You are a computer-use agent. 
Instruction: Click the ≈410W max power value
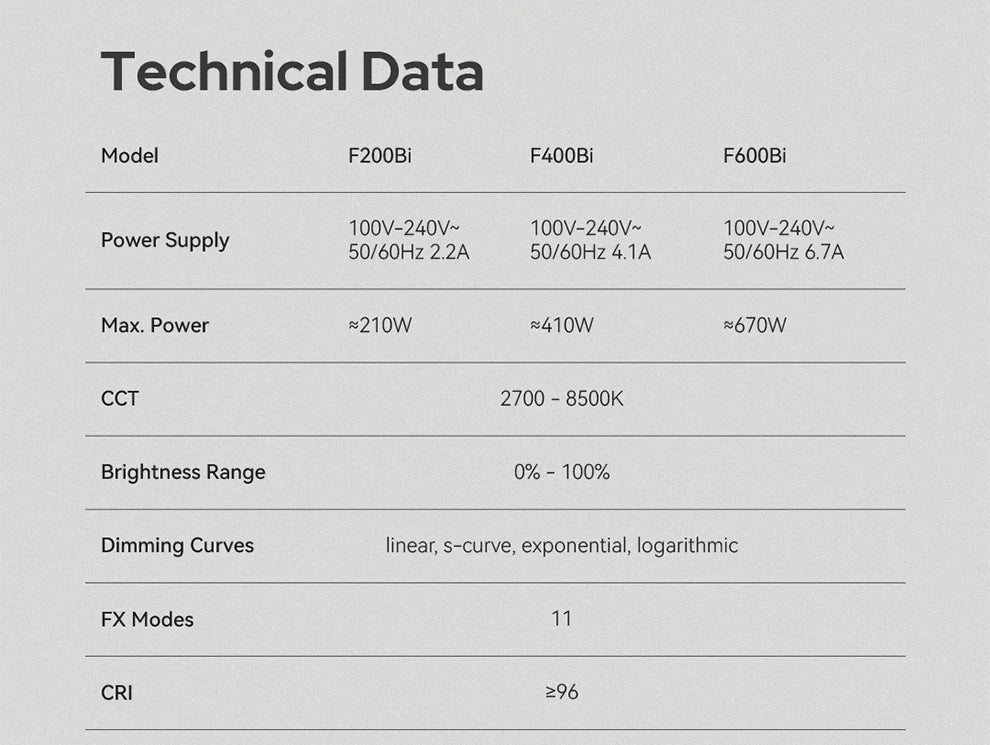(x=562, y=325)
